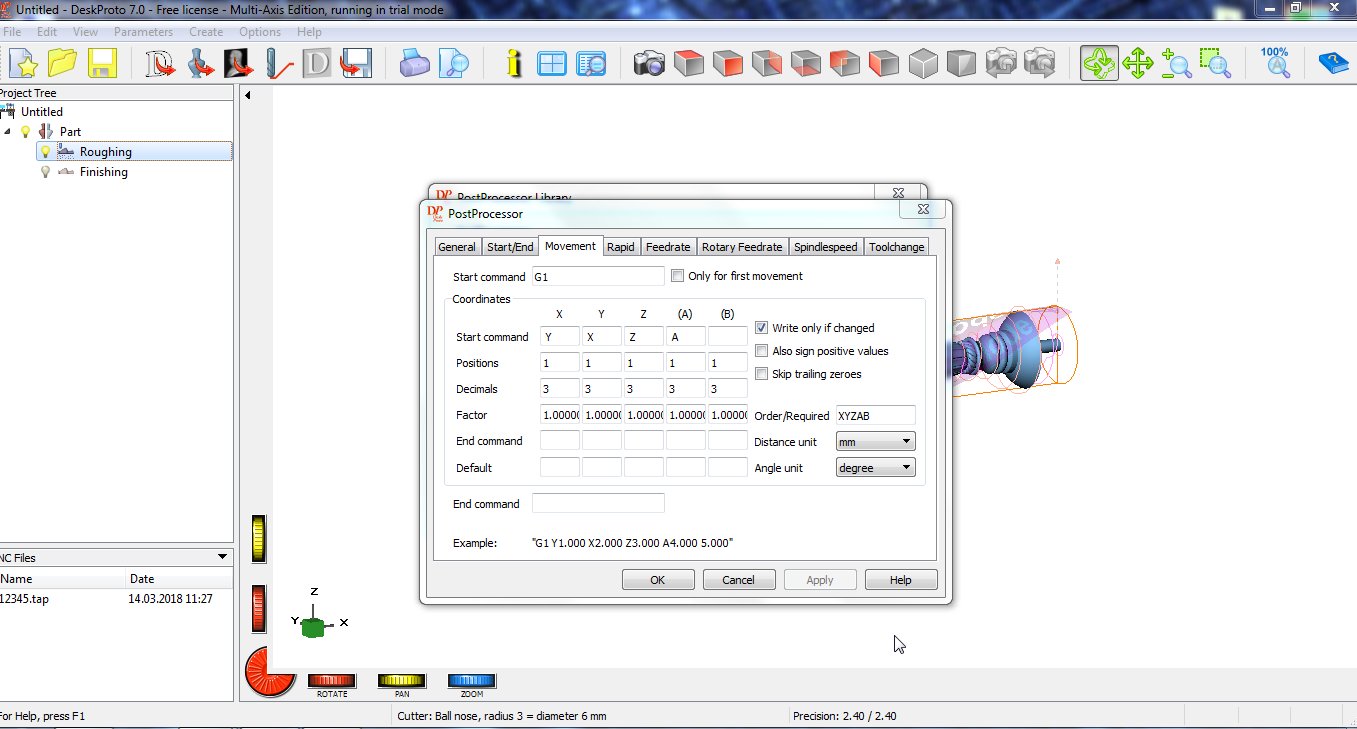Go to previous view with left-arrow camera
Screen dimensions: 1357x729
[x=1001, y=64]
